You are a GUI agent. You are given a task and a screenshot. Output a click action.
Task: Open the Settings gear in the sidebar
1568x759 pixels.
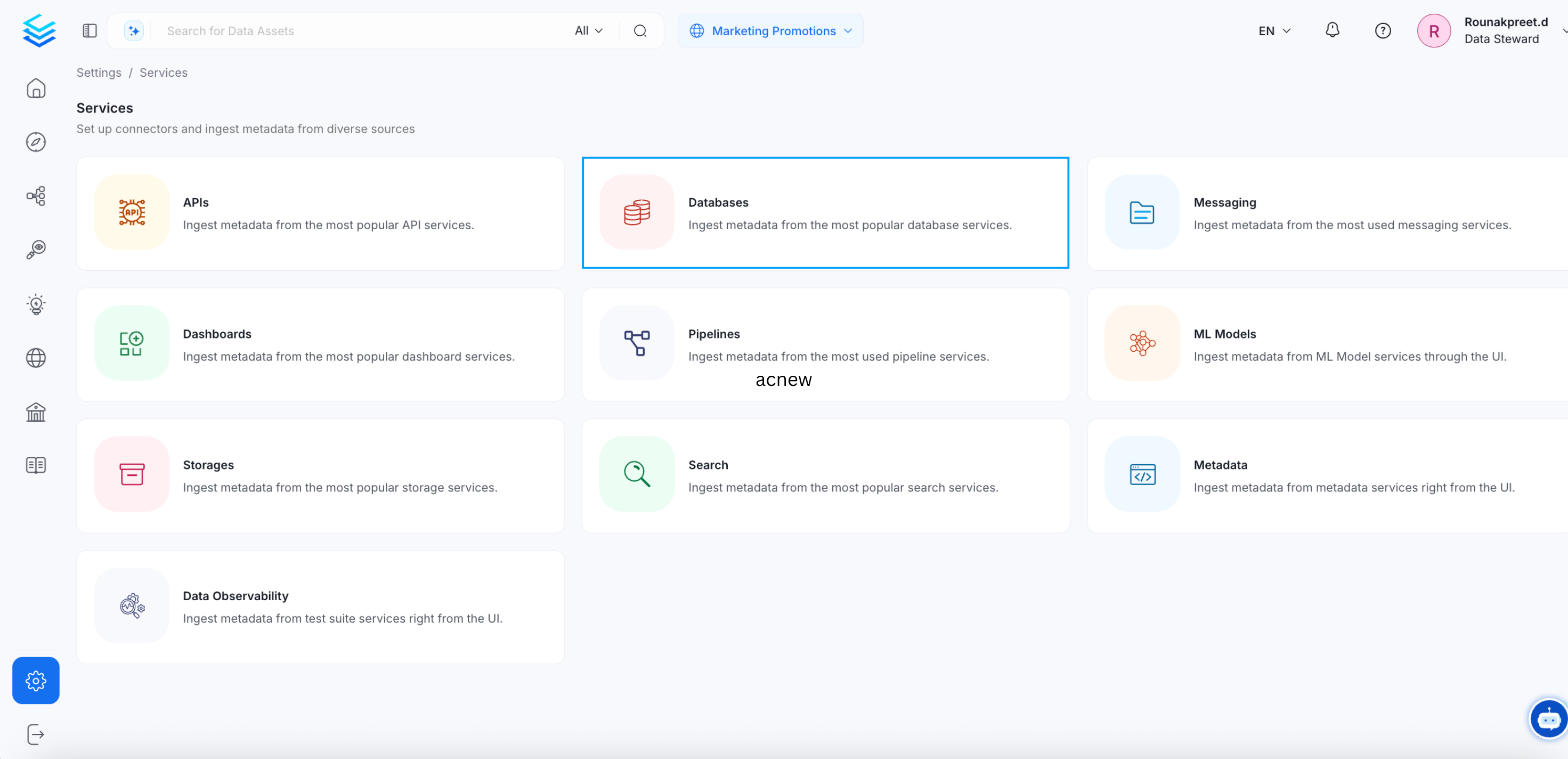point(36,681)
